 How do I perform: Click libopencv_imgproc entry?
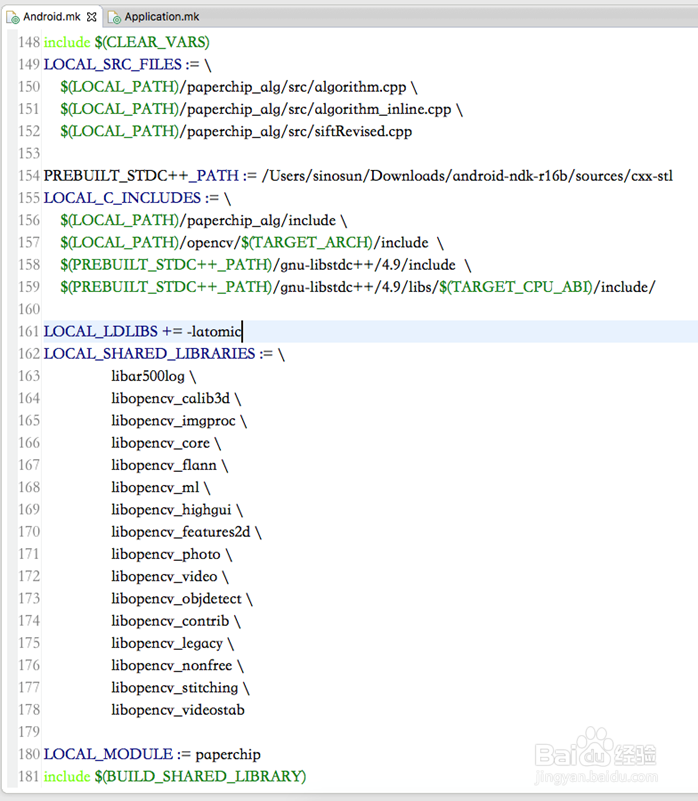click(174, 420)
